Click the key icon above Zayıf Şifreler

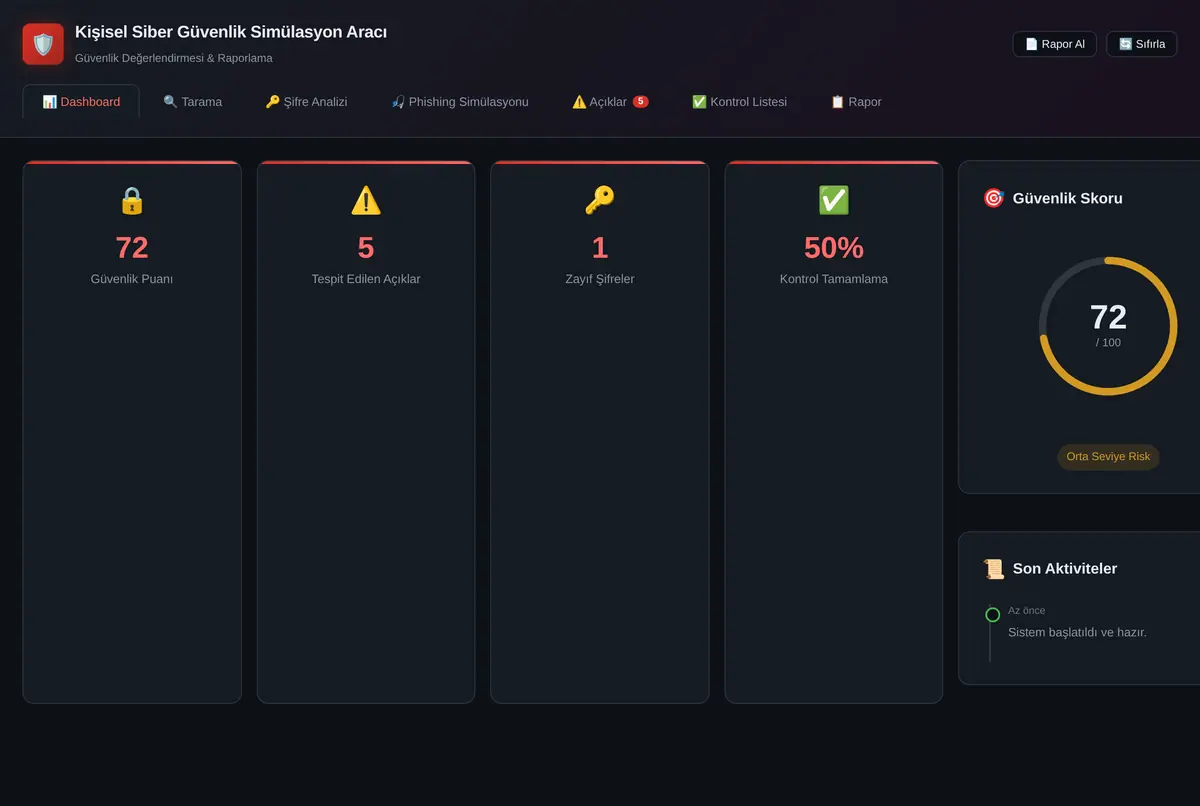coord(600,200)
